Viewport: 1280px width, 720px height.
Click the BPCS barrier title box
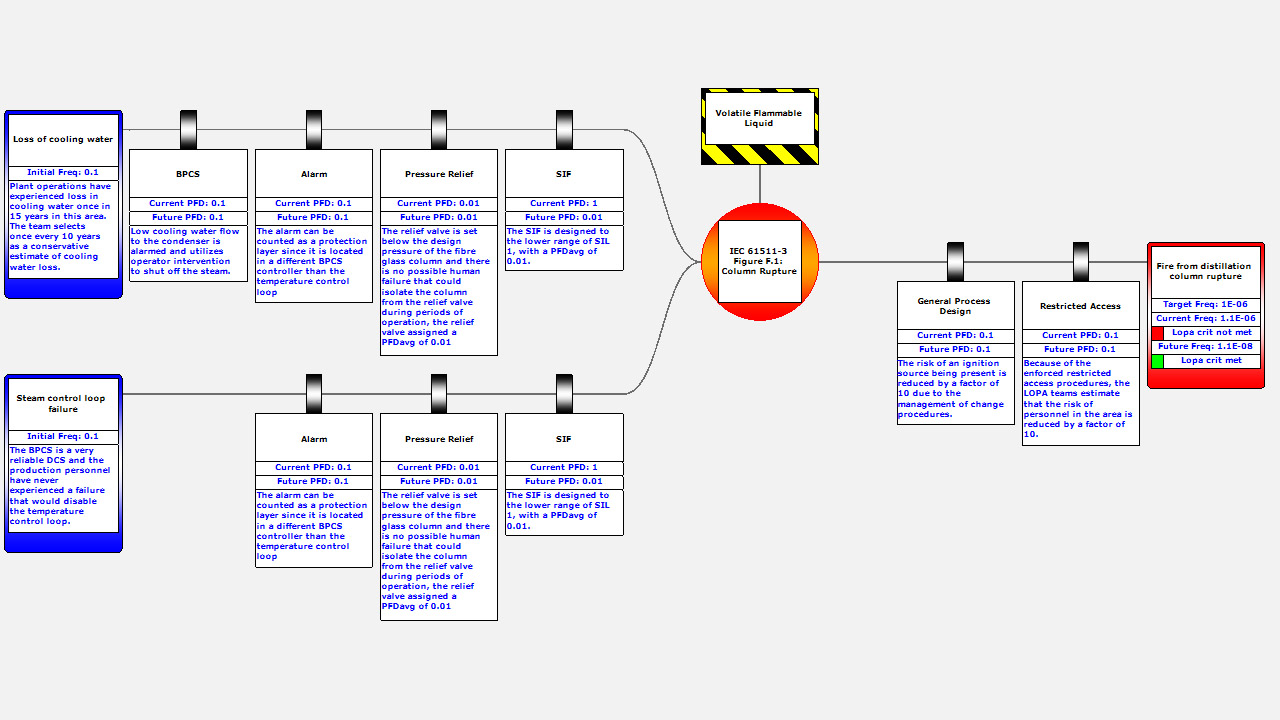(x=188, y=174)
